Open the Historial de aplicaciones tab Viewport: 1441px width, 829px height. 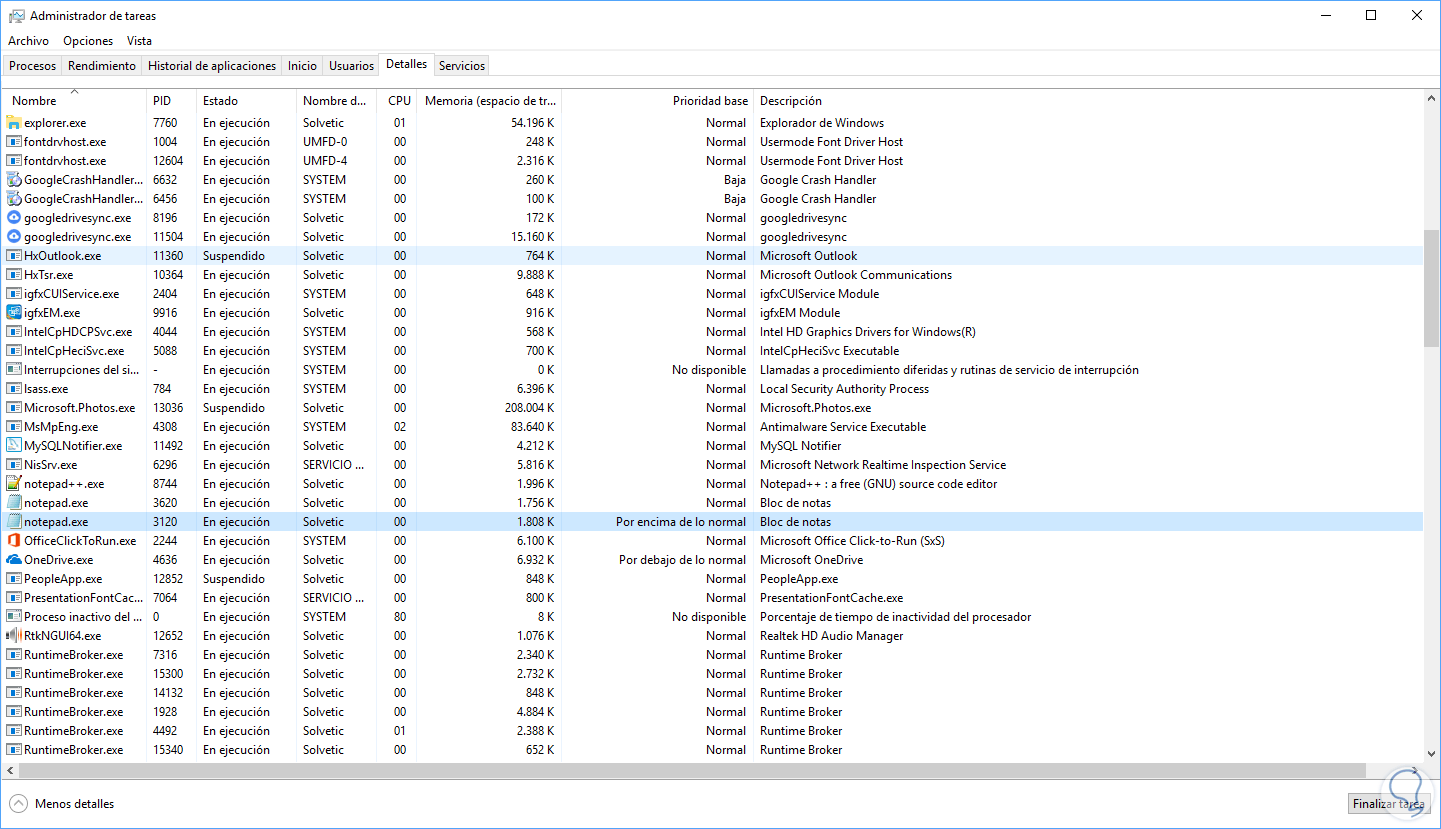[x=212, y=66]
